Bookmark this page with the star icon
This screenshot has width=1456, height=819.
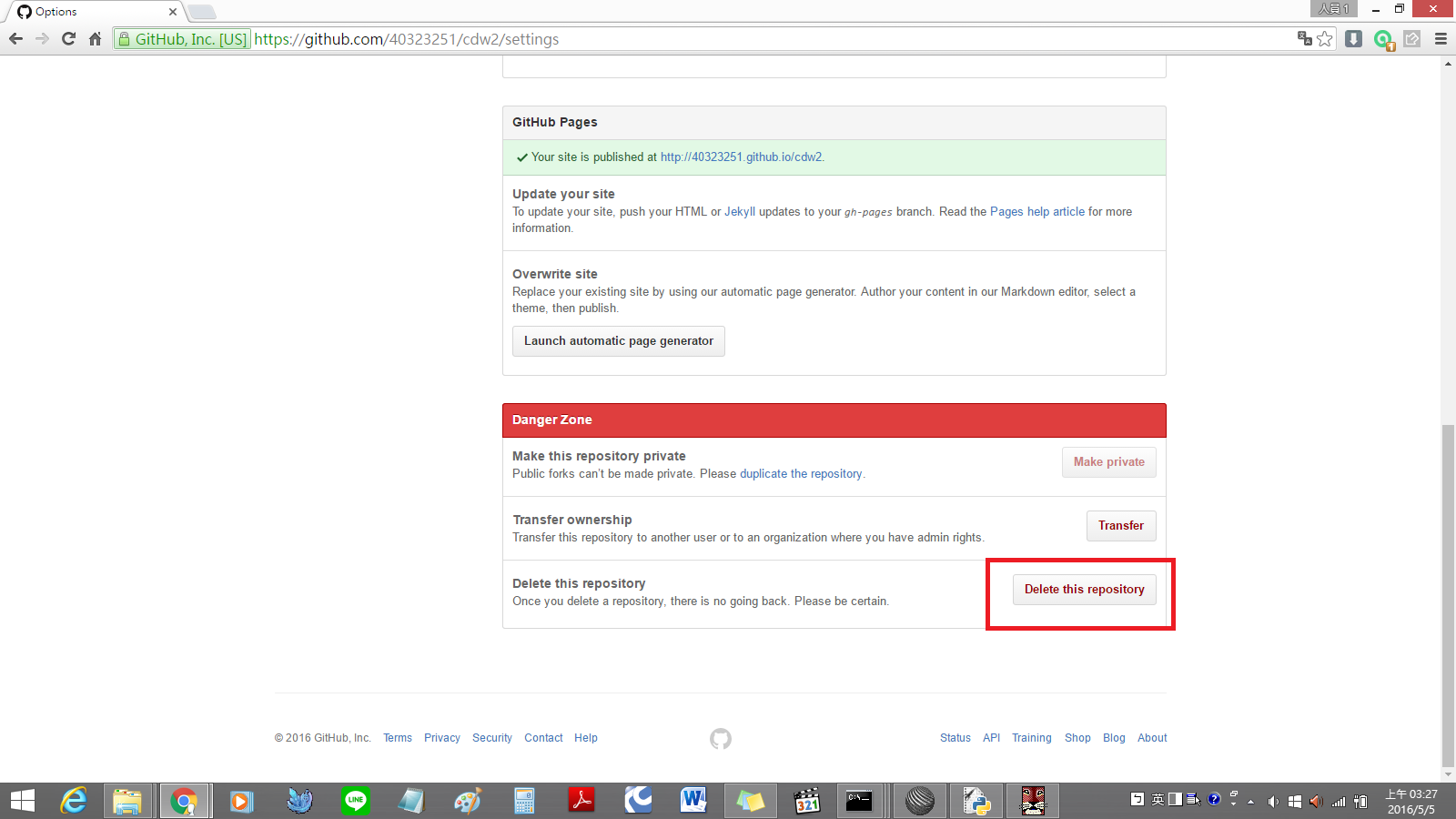click(1325, 38)
